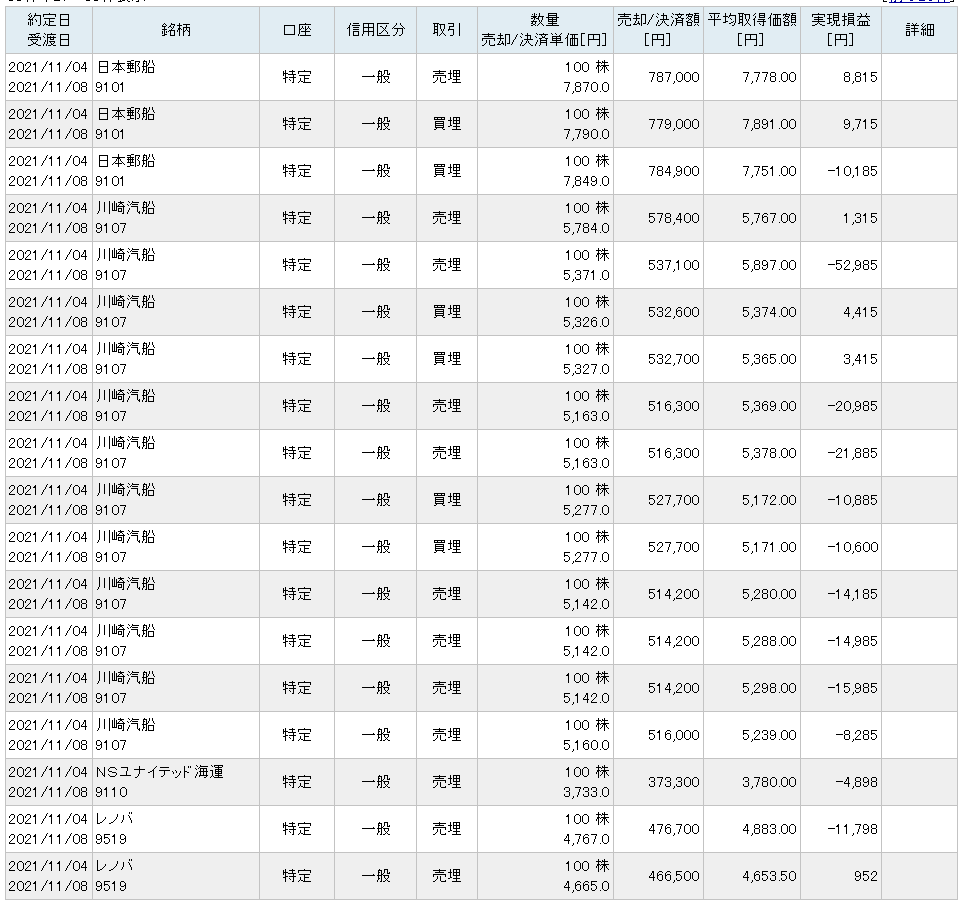The image size is (964, 904).
Task: Click realized loss value -14,185
Action: (x=853, y=595)
